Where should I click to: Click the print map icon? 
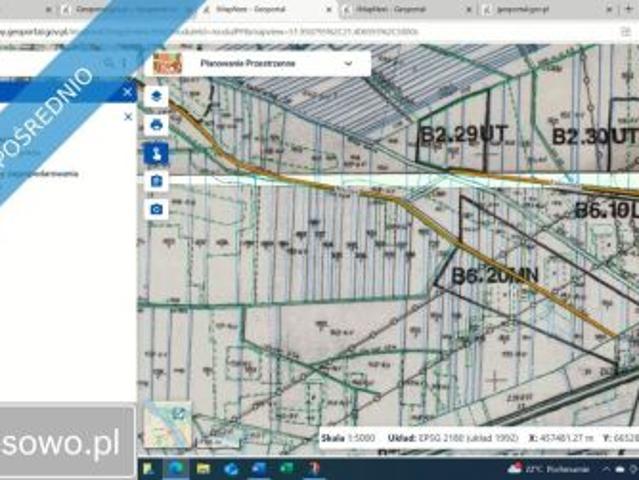click(156, 125)
